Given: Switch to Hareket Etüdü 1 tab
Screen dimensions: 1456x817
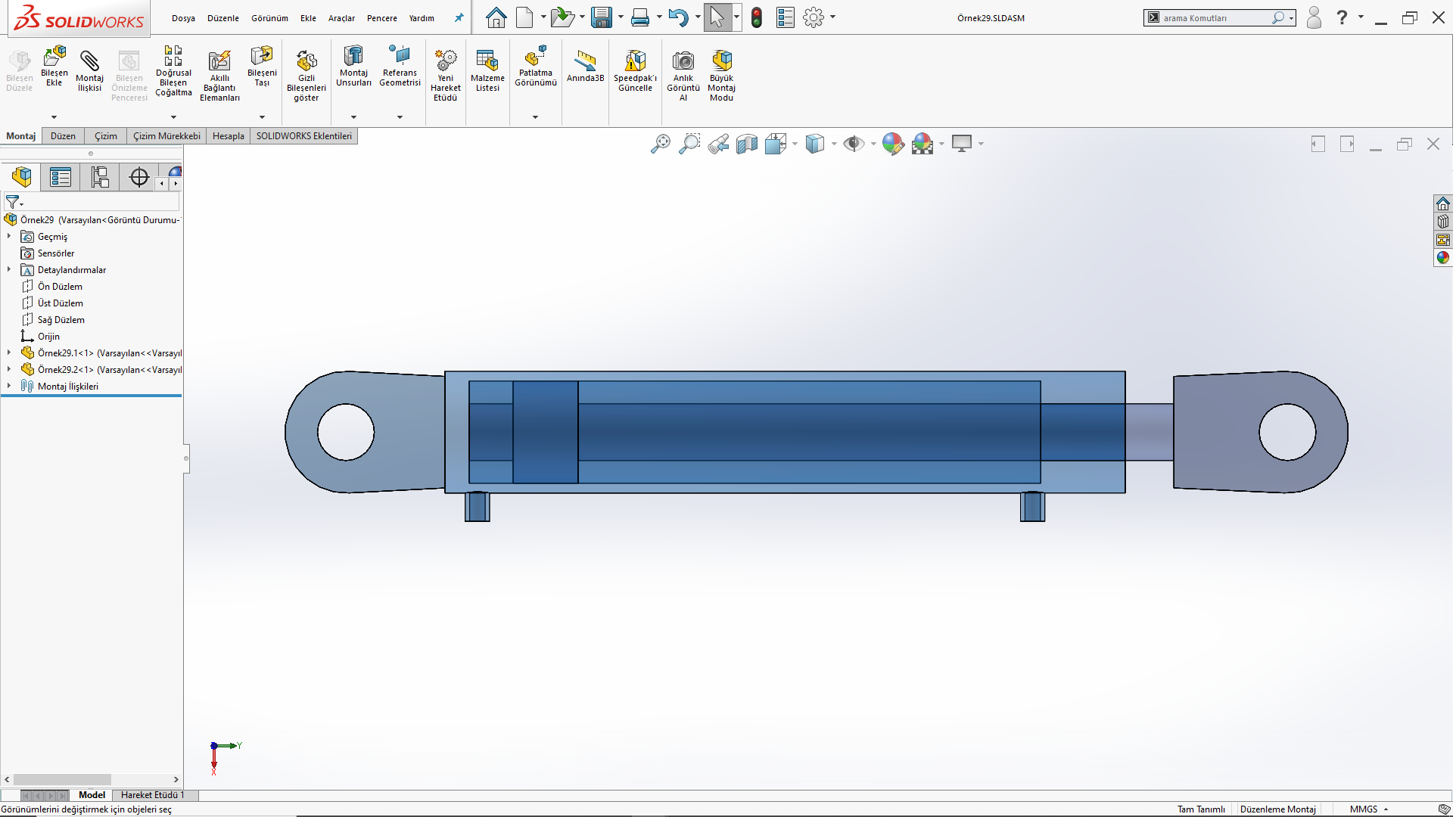Looking at the screenshot, I should point(152,795).
